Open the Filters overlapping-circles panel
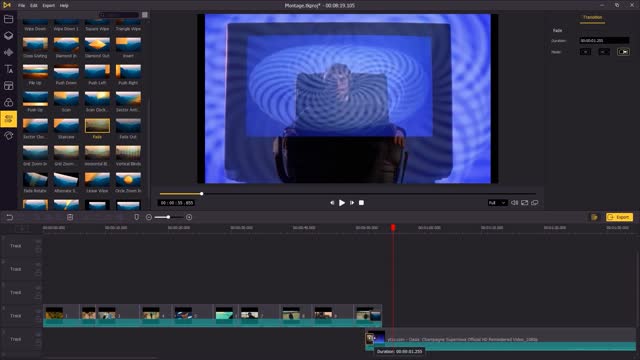Viewport: 640px width, 360px height. pos(8,102)
